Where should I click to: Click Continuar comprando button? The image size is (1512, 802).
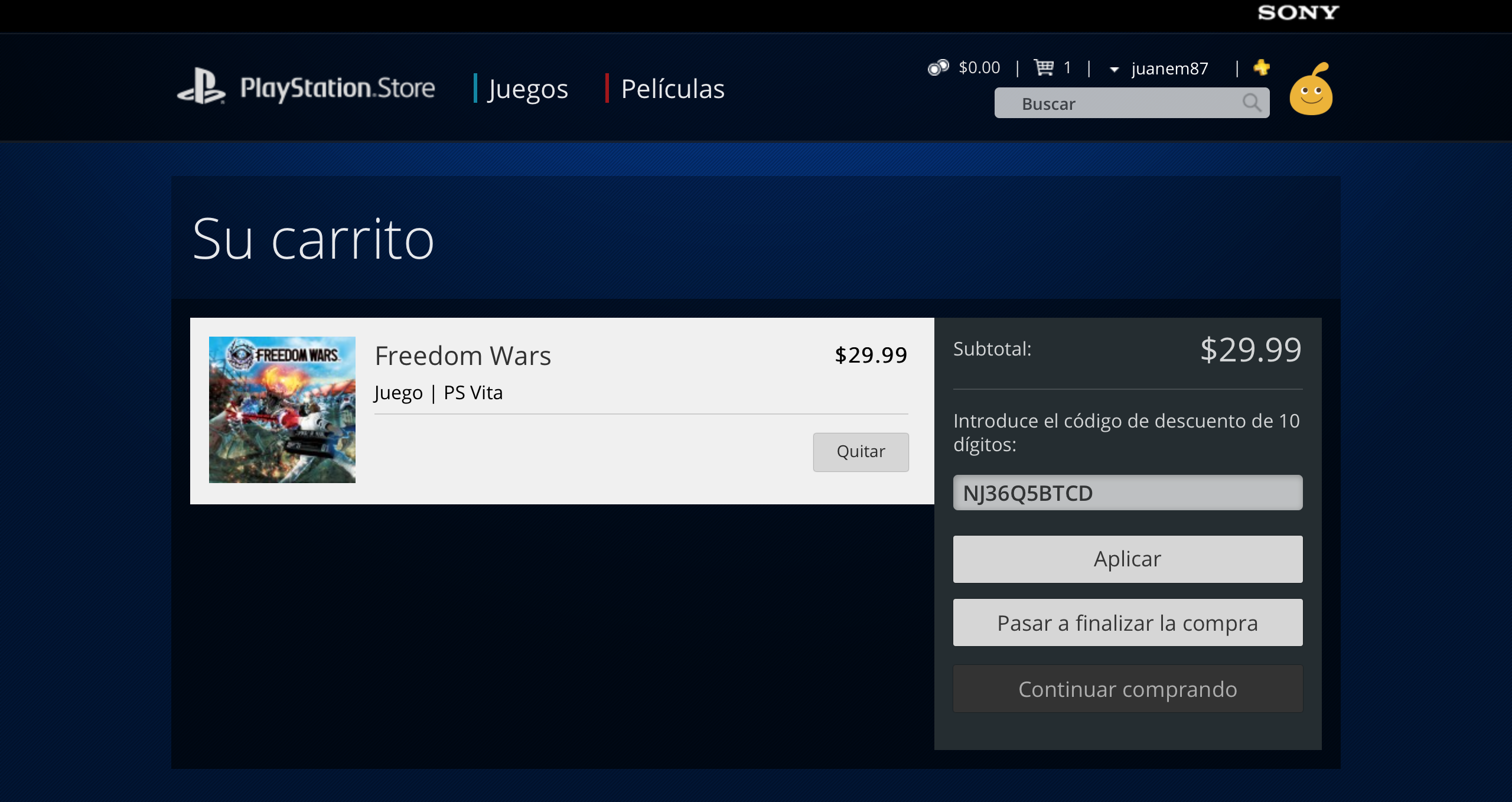point(1128,689)
